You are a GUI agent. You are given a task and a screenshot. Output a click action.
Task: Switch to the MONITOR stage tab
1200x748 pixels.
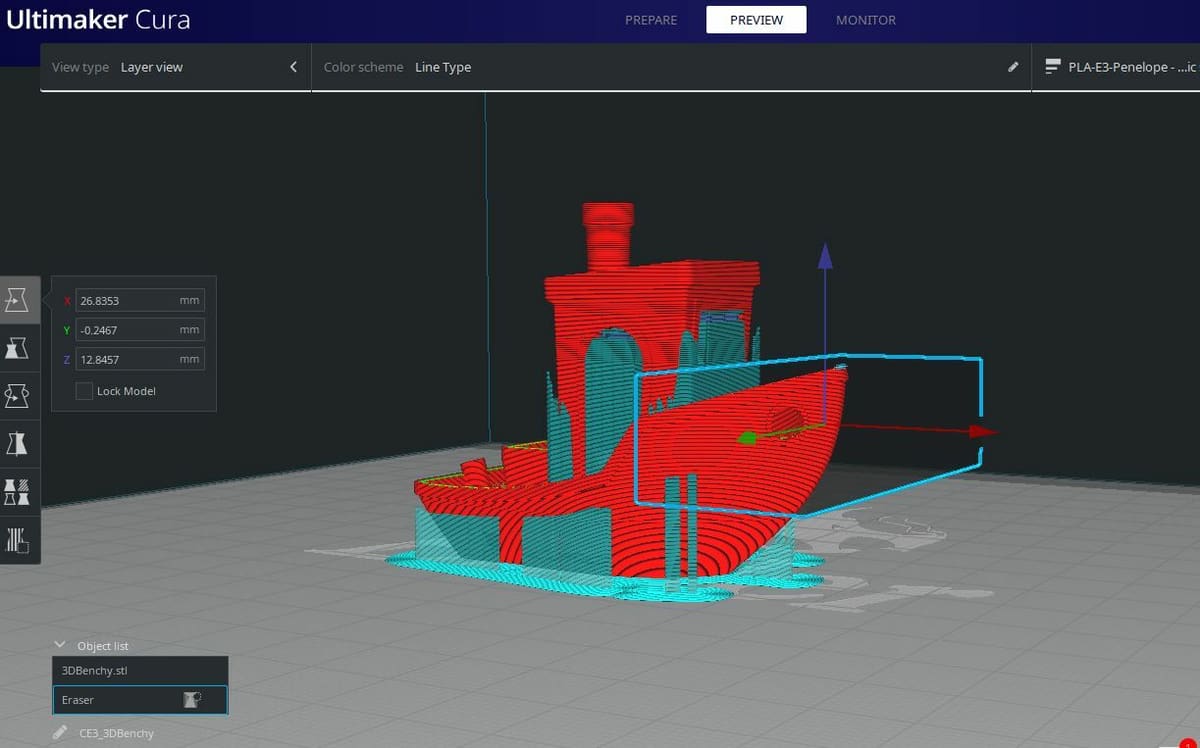pyautogui.click(x=866, y=20)
